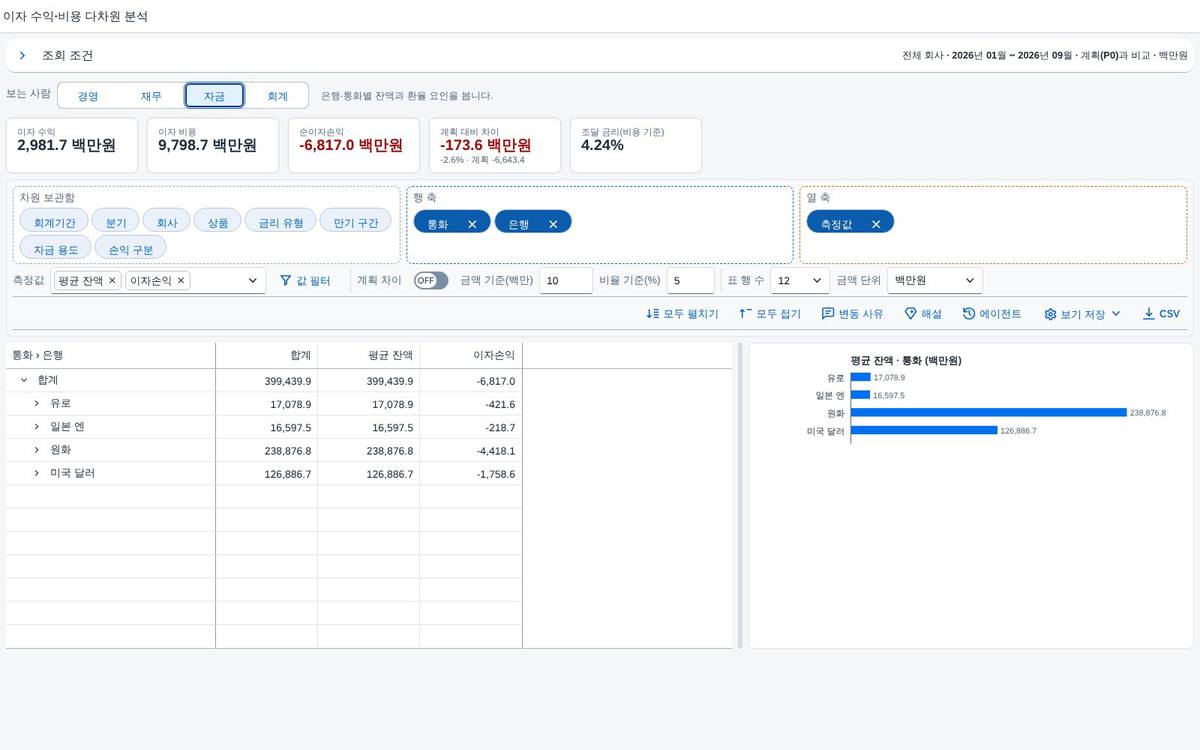Switch to the 회계 viewer tab
This screenshot has height=750, width=1200.
[277, 96]
